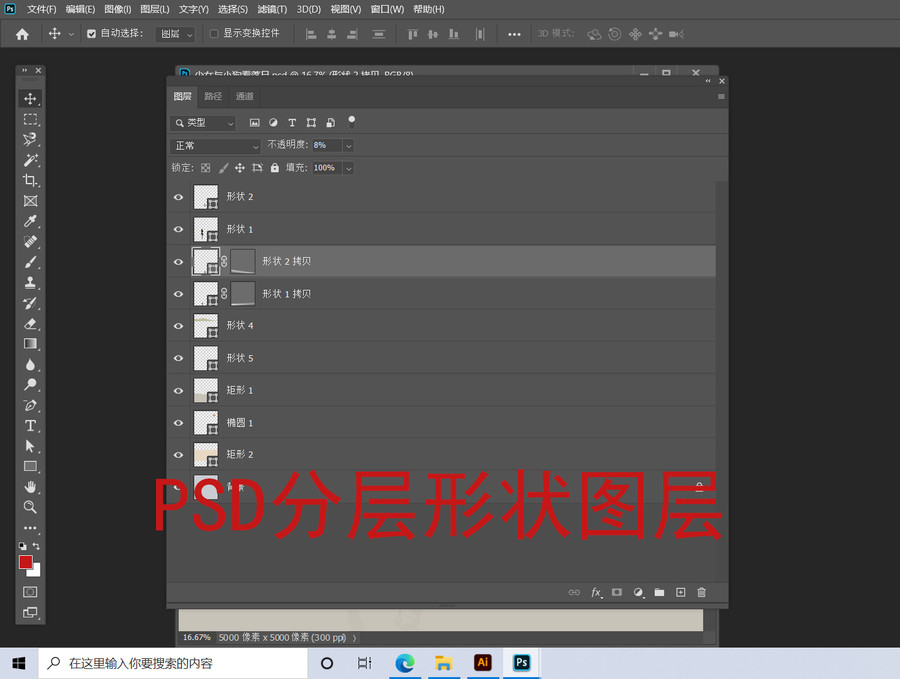
Task: Open the Layers panel flyout menu
Action: click(x=721, y=96)
